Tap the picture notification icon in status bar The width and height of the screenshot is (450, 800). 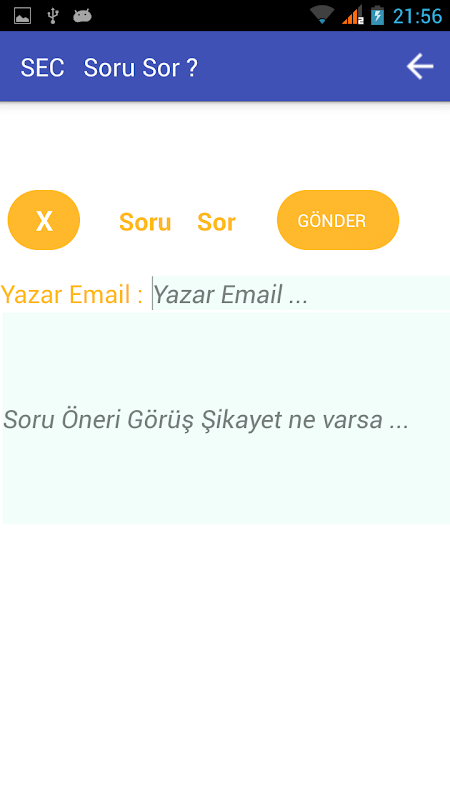(22, 16)
